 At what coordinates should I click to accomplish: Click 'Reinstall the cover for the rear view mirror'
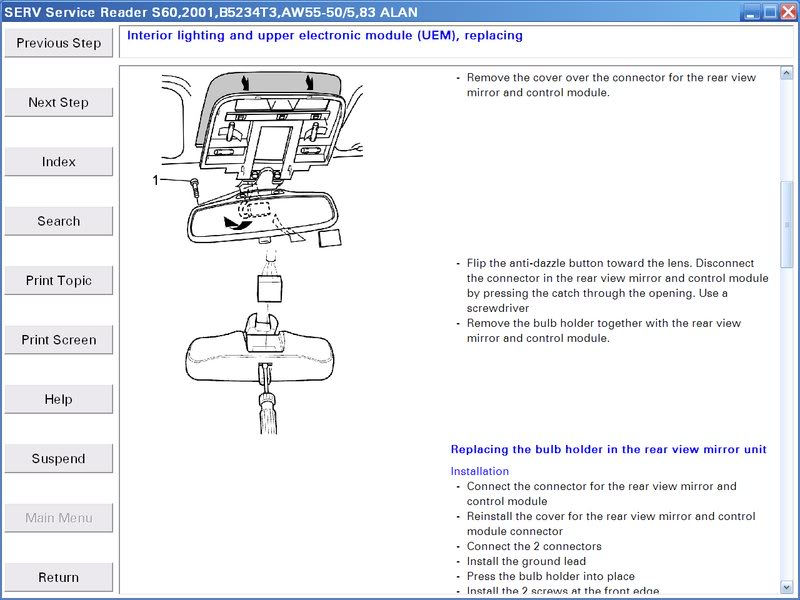click(579, 516)
